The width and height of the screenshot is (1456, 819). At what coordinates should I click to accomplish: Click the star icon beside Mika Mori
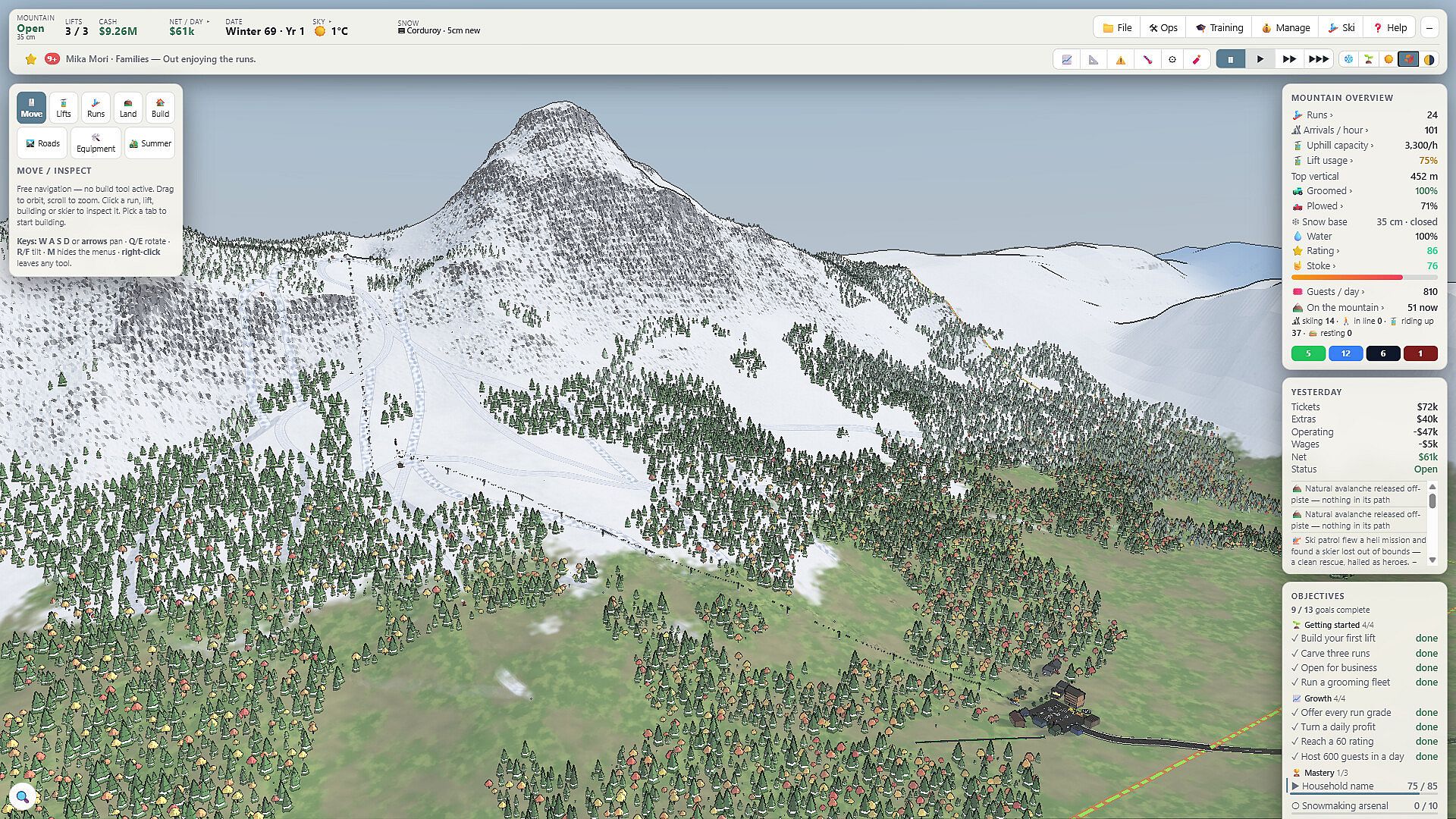pos(30,59)
